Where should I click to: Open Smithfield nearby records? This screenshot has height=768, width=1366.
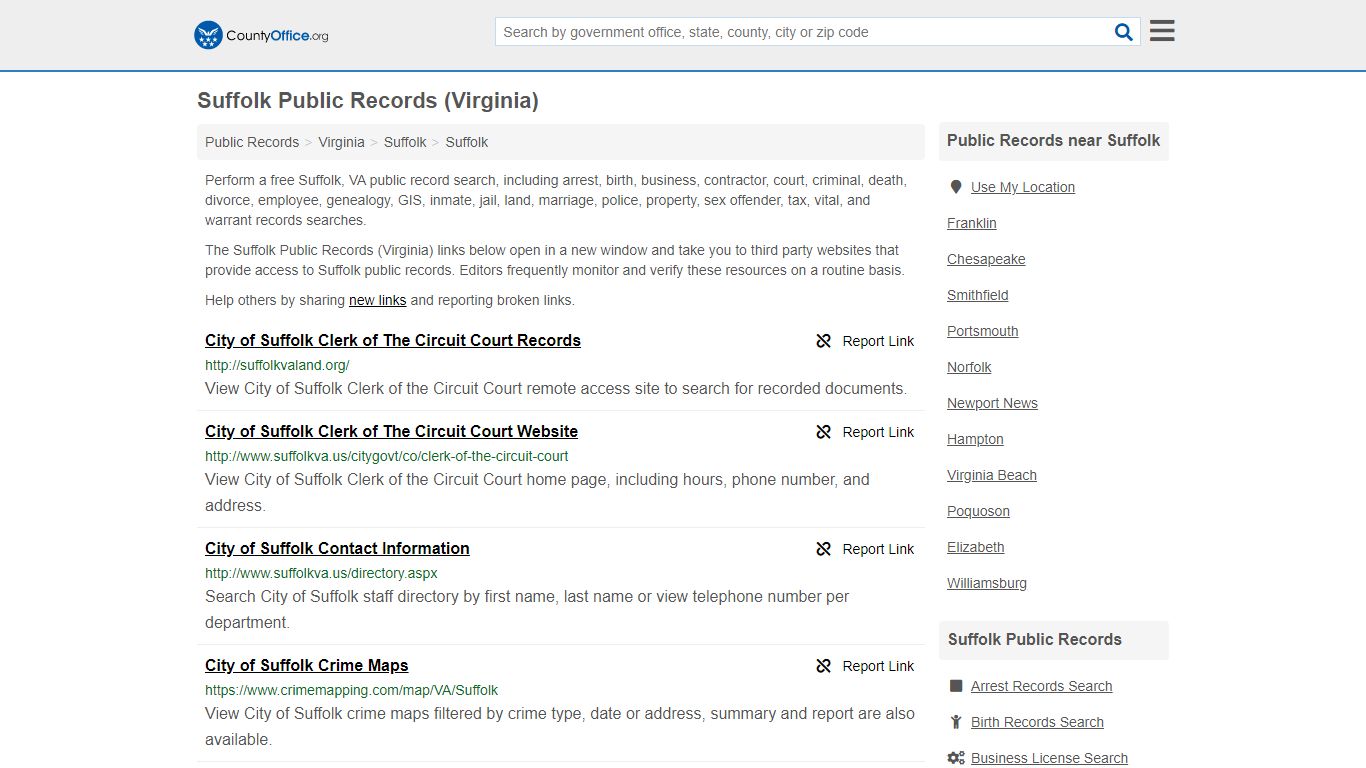click(977, 295)
